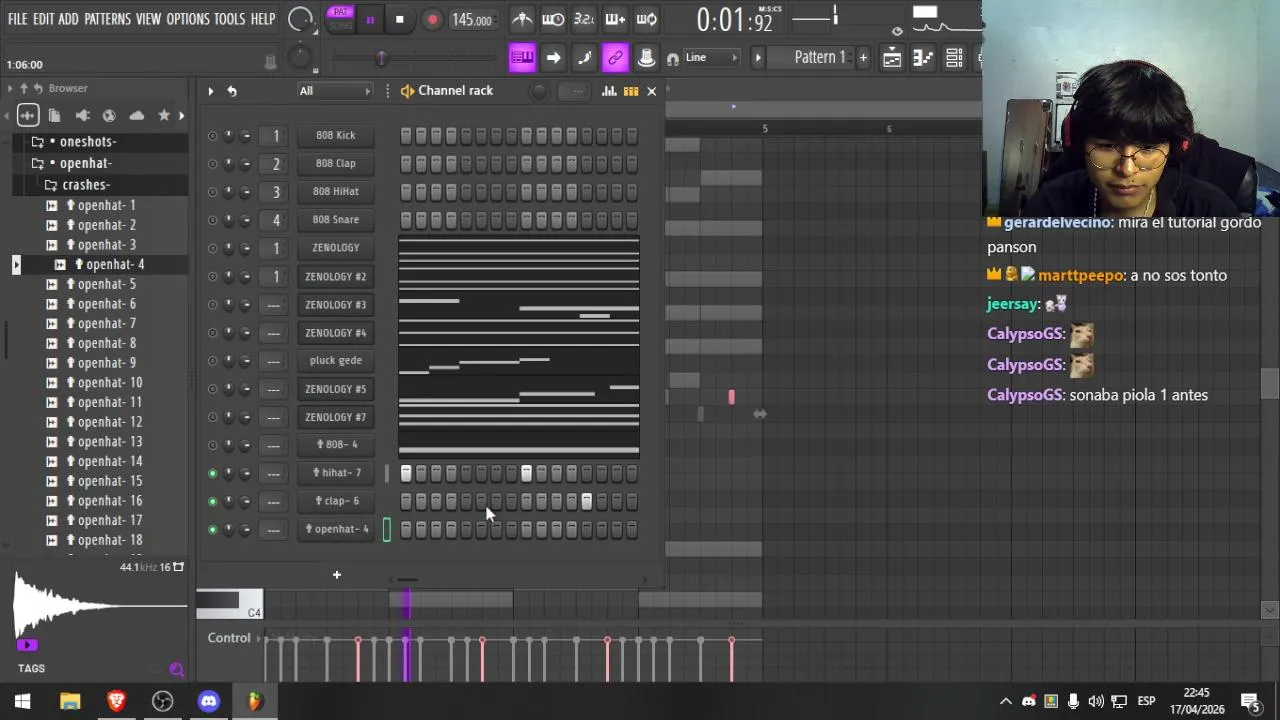This screenshot has height=720, width=1280.
Task: Toggle the Channel rack step/piano-roll view icon
Action: [631, 91]
